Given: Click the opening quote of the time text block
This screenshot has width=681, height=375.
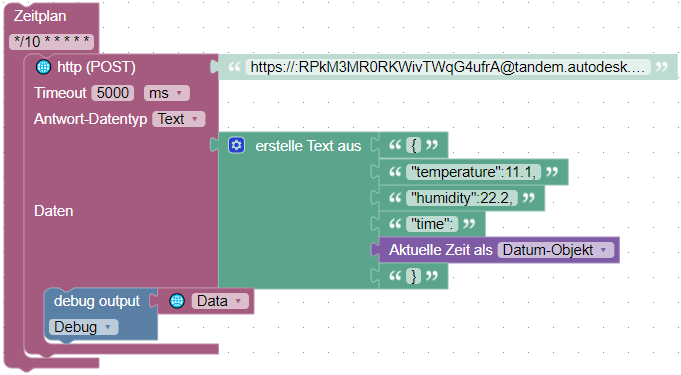Looking at the screenshot, I should (x=395, y=224).
